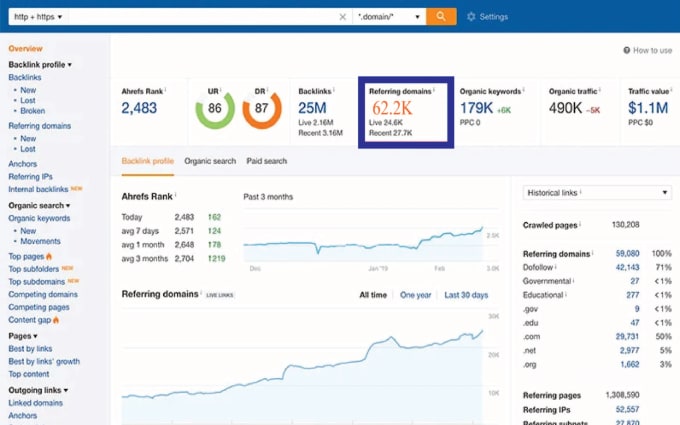The width and height of the screenshot is (680, 425).
Task: Open the Historical links dropdown
Action: (x=597, y=193)
